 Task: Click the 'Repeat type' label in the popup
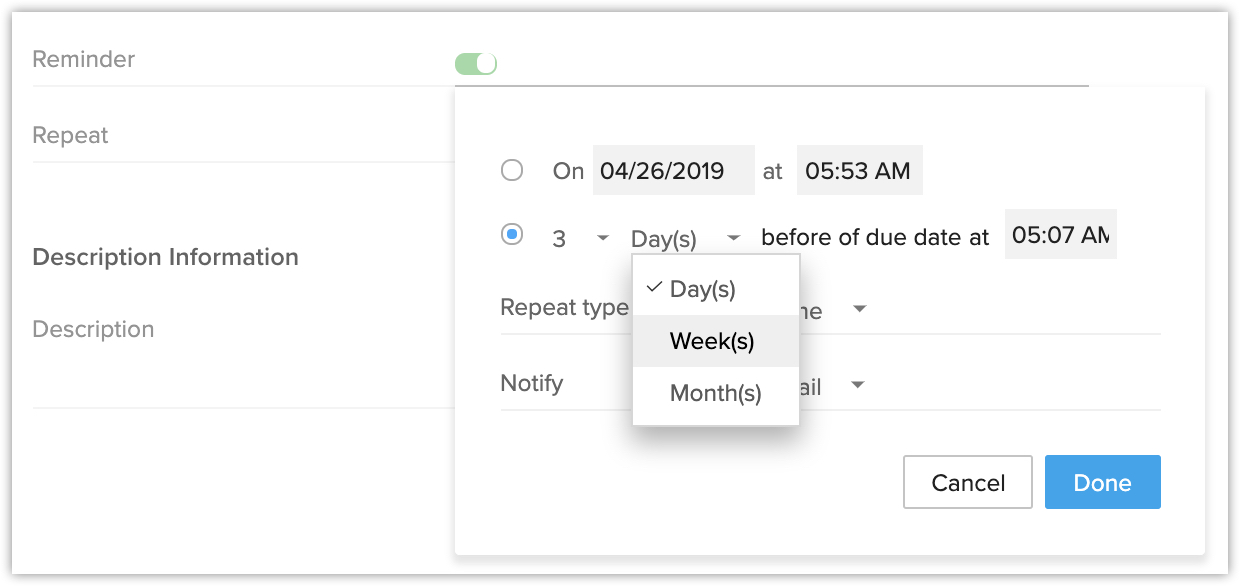[564, 307]
